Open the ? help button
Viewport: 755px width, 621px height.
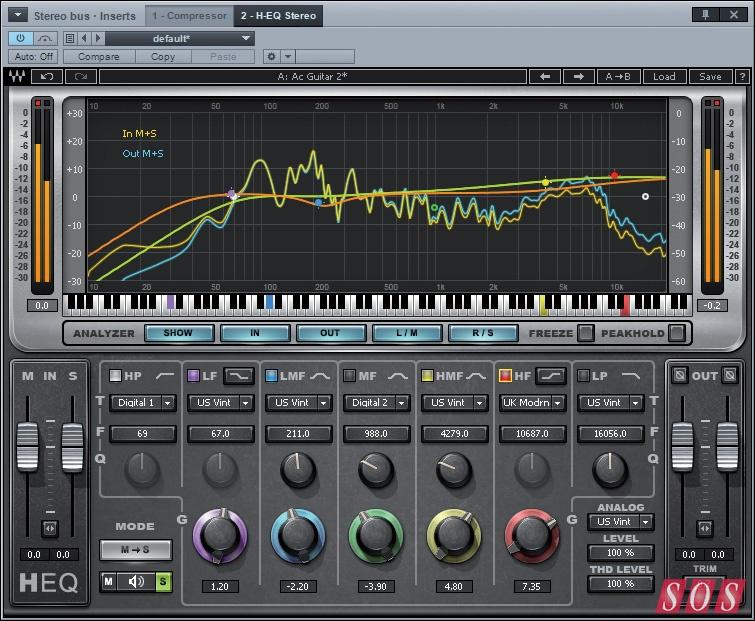point(742,77)
